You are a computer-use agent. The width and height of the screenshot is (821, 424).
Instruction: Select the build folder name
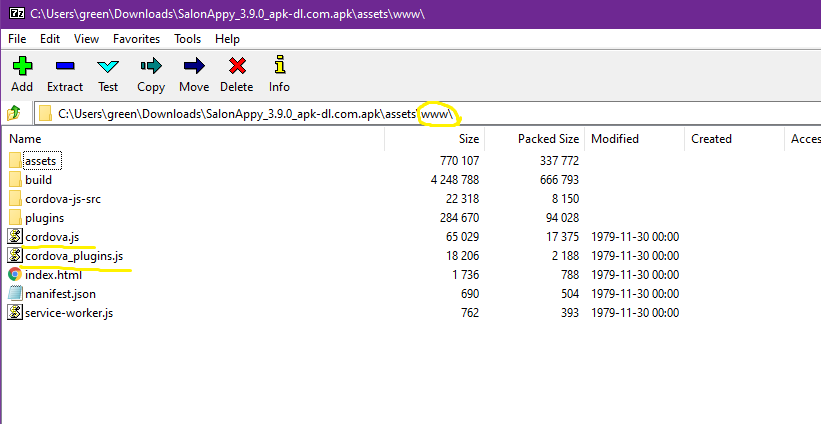[x=38, y=180]
